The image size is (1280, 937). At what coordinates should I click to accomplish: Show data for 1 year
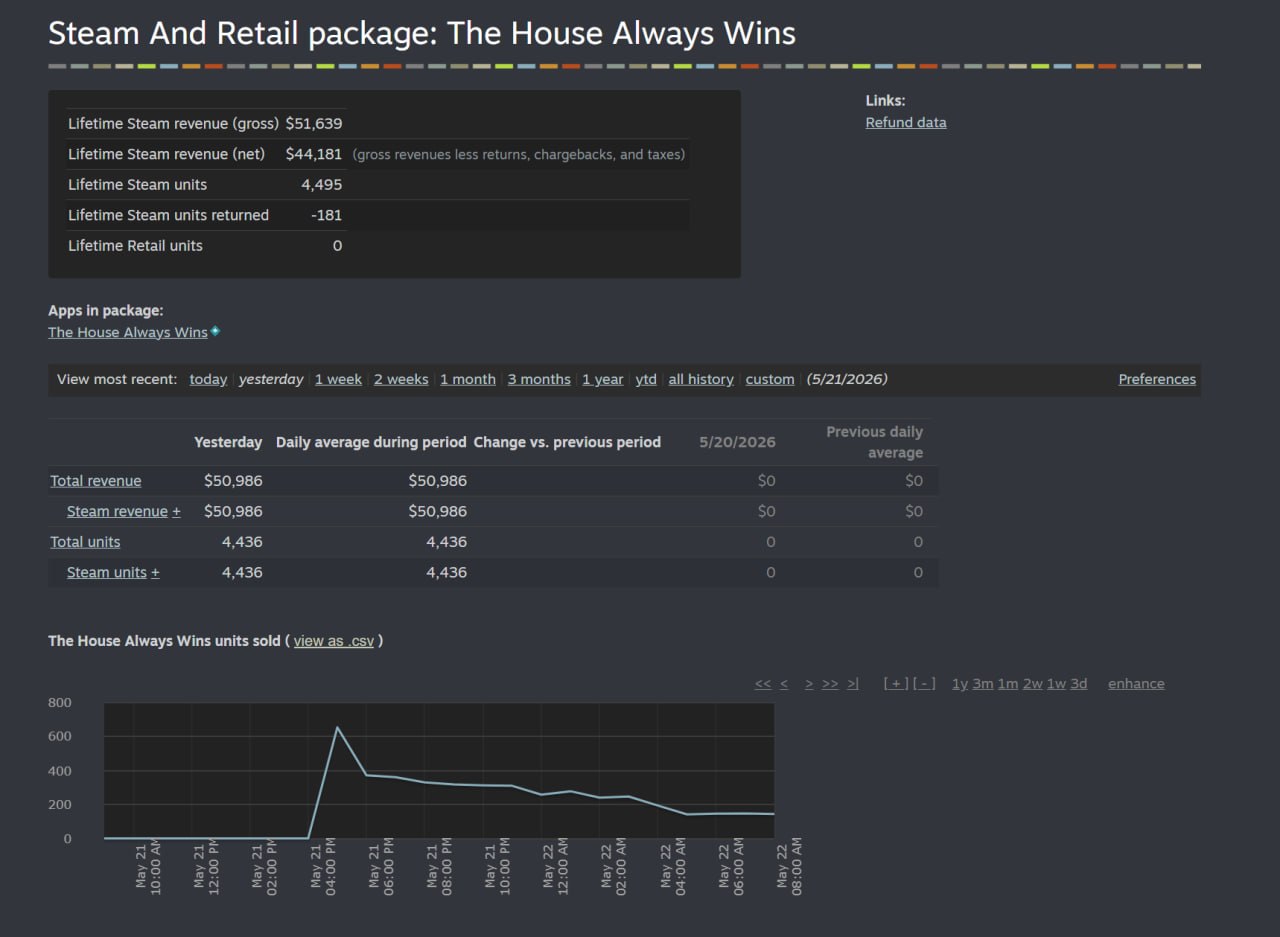click(603, 379)
